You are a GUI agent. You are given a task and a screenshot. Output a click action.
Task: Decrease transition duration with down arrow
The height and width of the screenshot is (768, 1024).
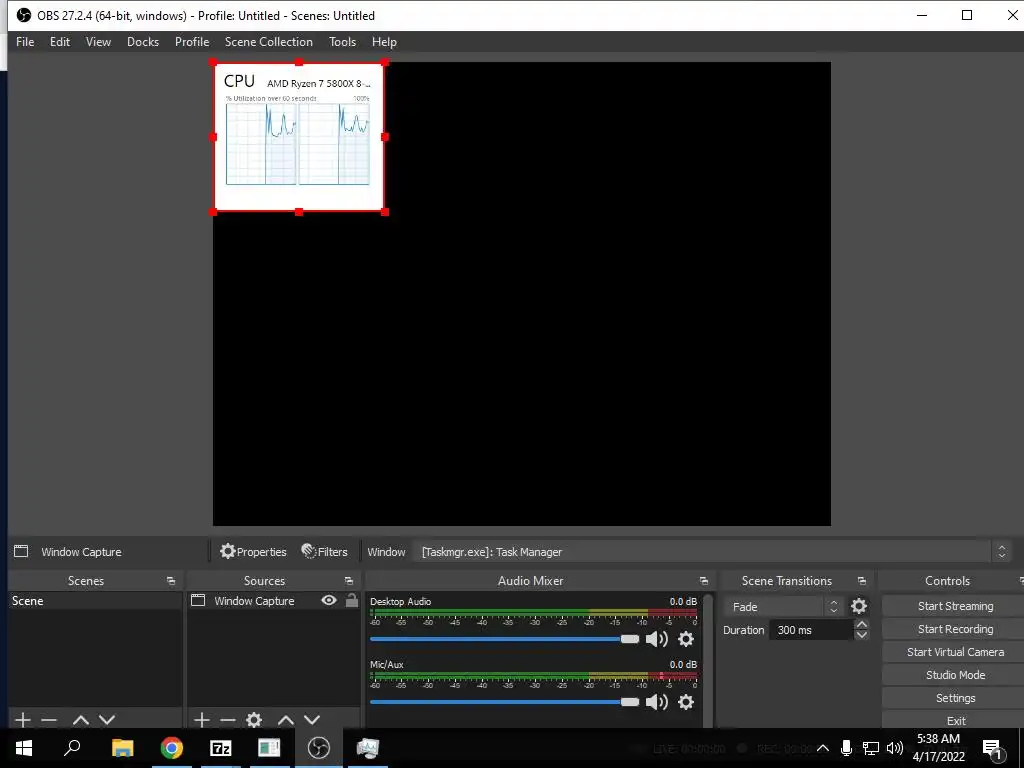coord(861,635)
